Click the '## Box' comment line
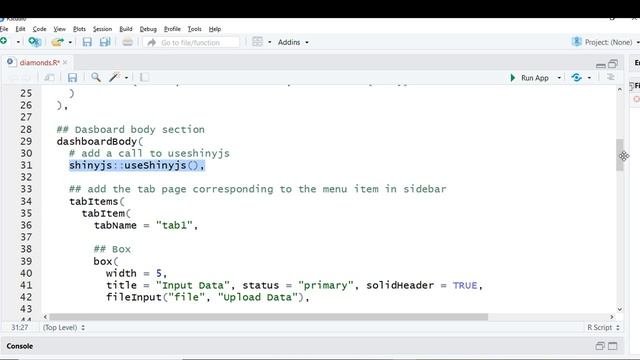This screenshot has height=360, width=640. pos(112,249)
